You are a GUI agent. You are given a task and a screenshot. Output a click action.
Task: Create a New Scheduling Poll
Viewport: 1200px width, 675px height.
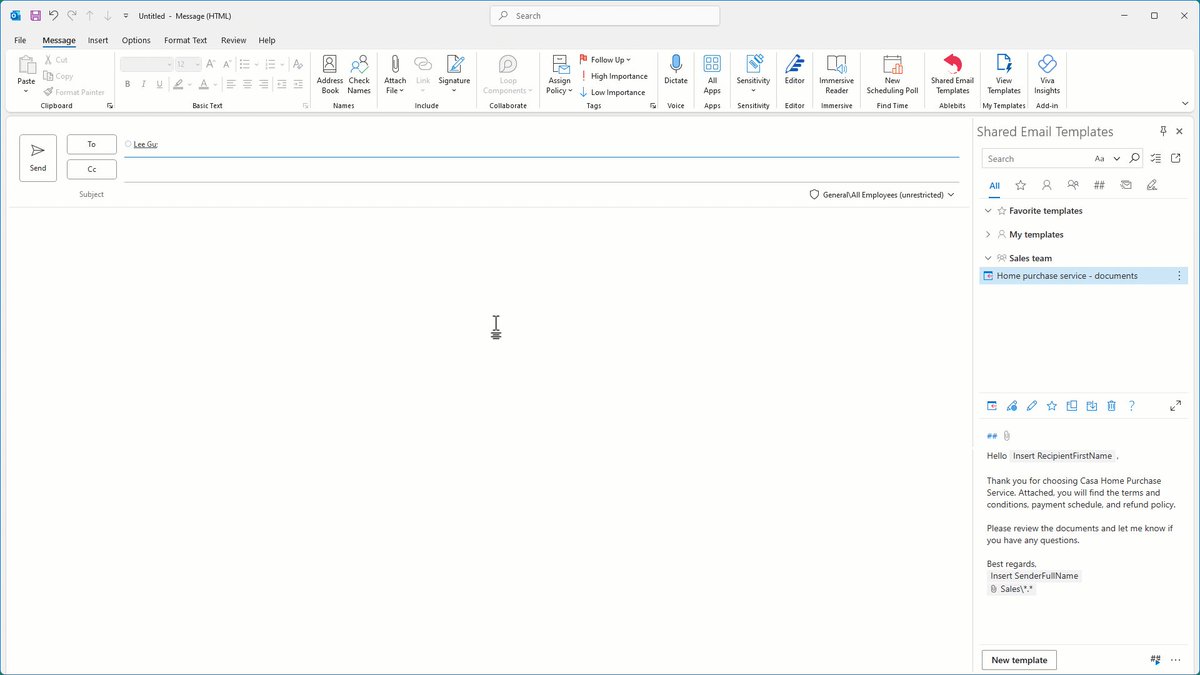pos(892,74)
